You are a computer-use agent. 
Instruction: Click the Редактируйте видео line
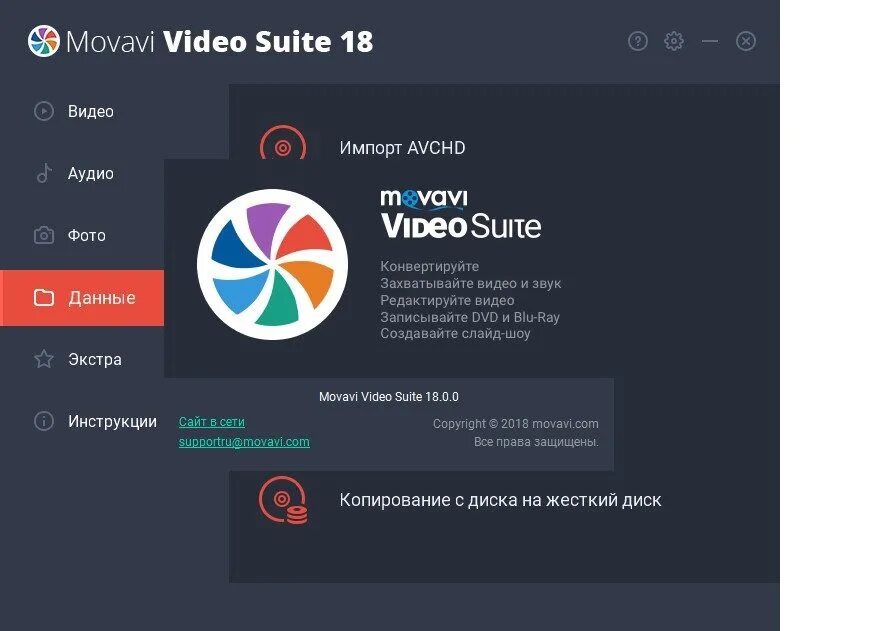click(x=447, y=300)
